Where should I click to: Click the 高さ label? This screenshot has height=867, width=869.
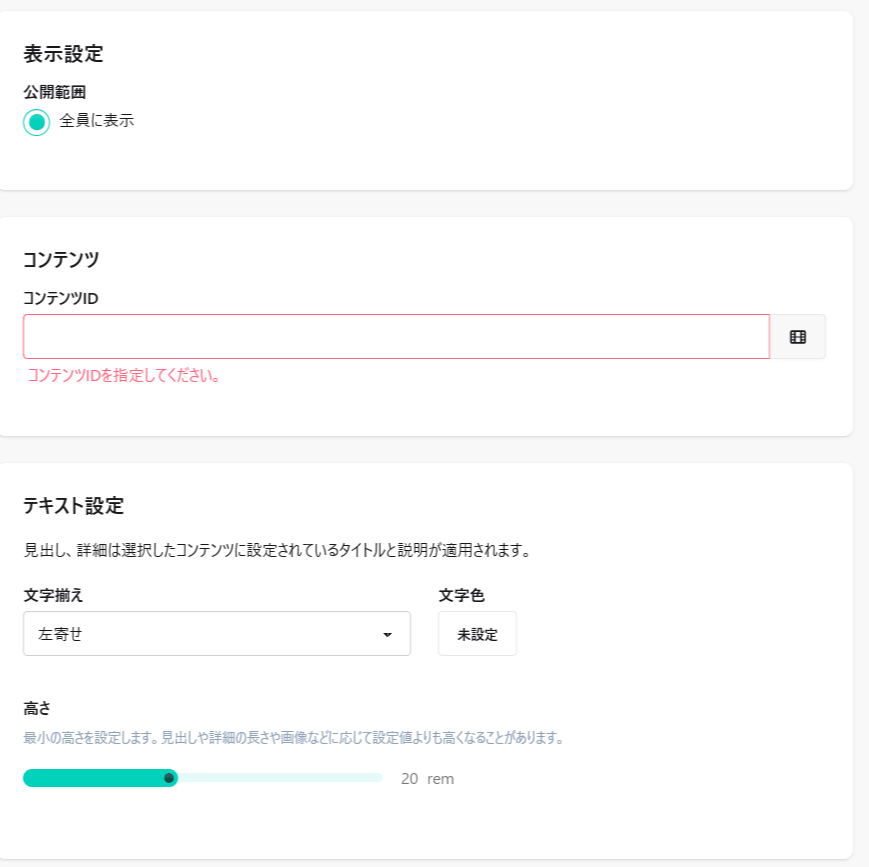[37, 708]
